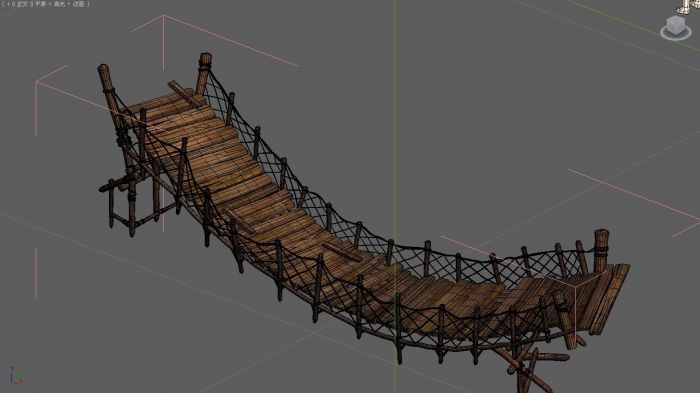Select the second tall post at bridge start
The width and height of the screenshot is (700, 393).
[203, 74]
